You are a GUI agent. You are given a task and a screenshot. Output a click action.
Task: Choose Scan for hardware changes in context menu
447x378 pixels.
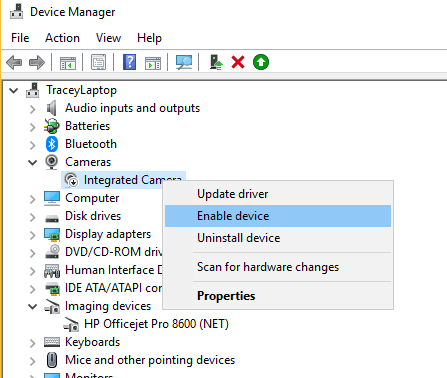point(278,267)
